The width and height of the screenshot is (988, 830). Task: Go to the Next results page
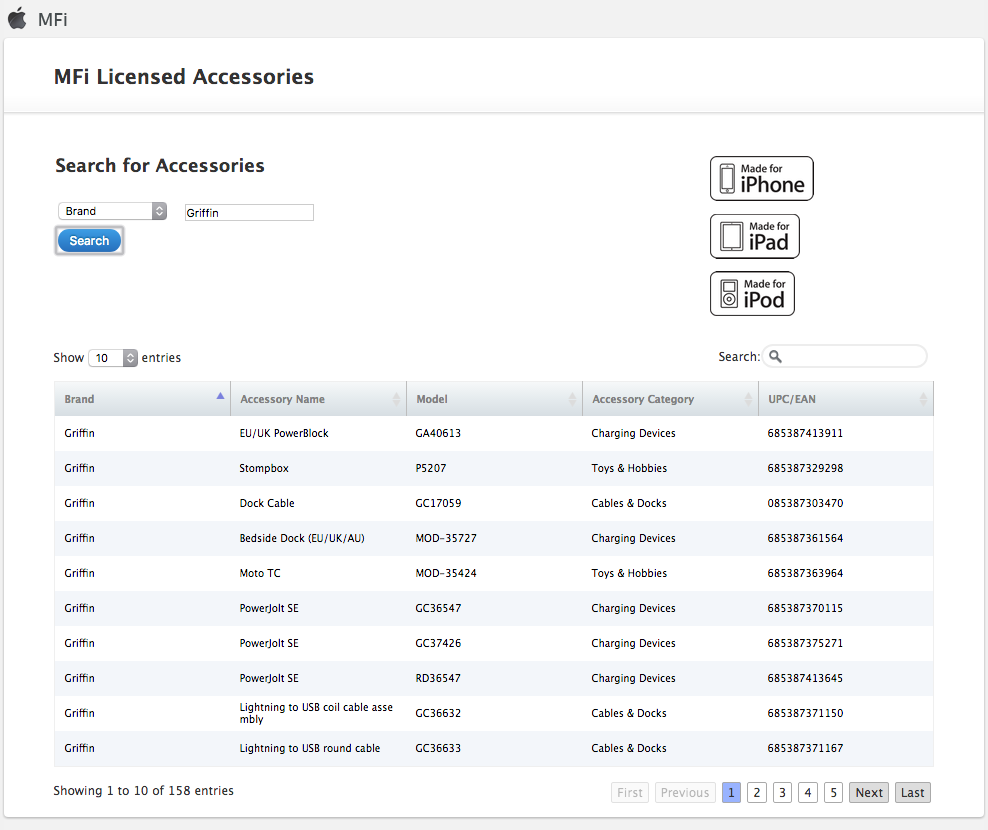(869, 793)
